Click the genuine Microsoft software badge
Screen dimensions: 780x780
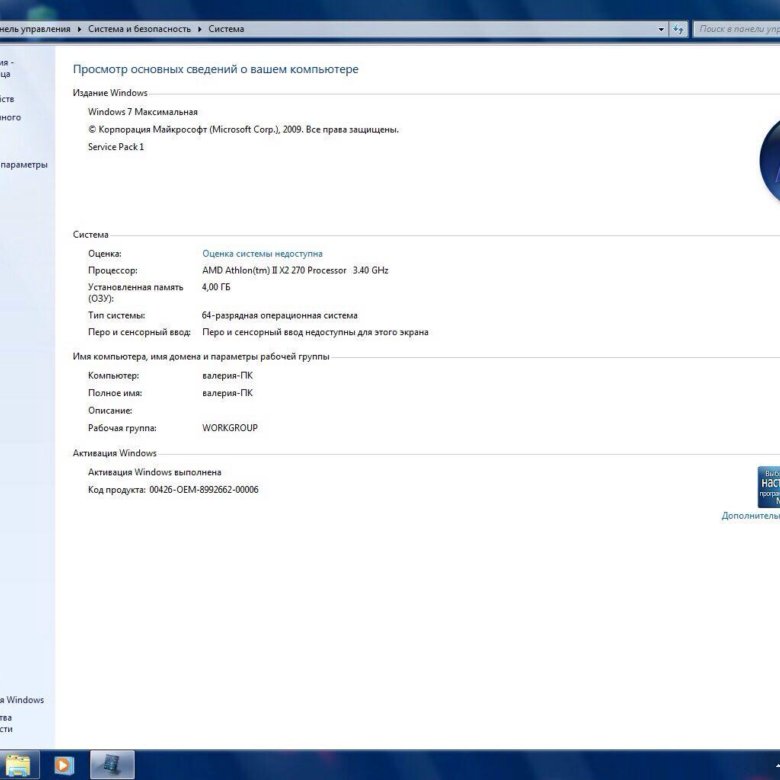coord(768,486)
